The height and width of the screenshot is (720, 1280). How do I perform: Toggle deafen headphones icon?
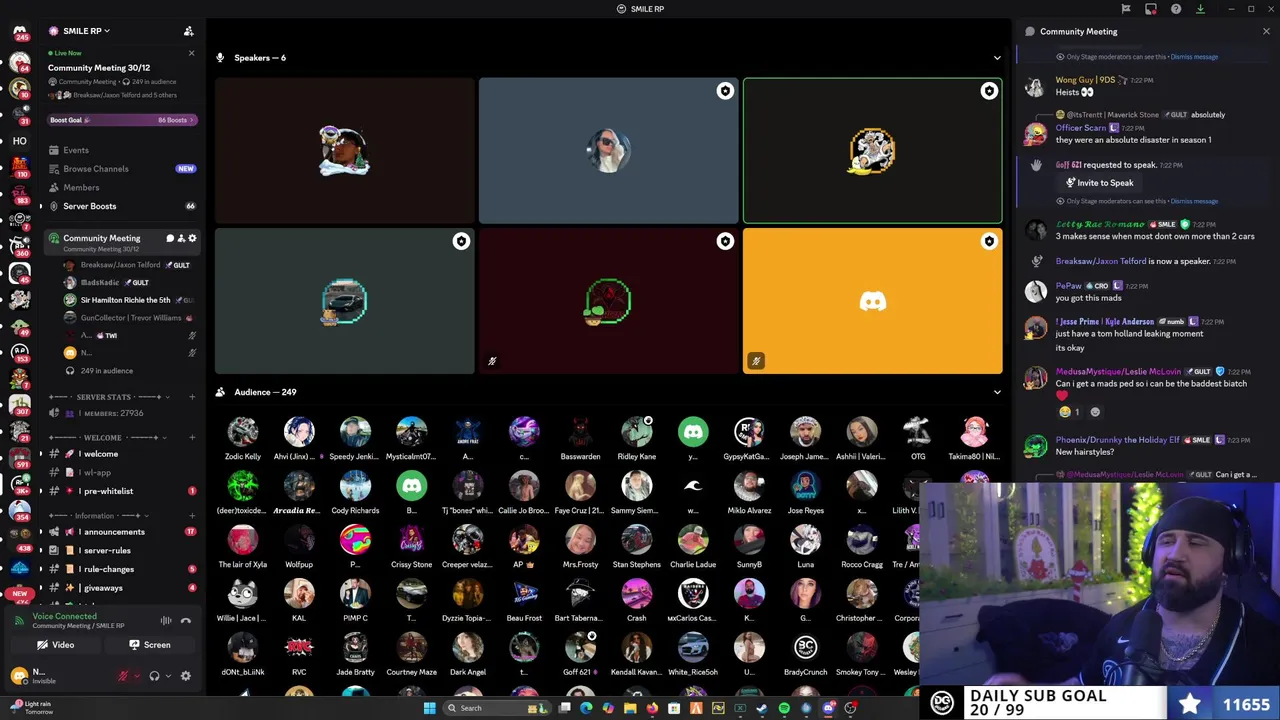coord(154,676)
